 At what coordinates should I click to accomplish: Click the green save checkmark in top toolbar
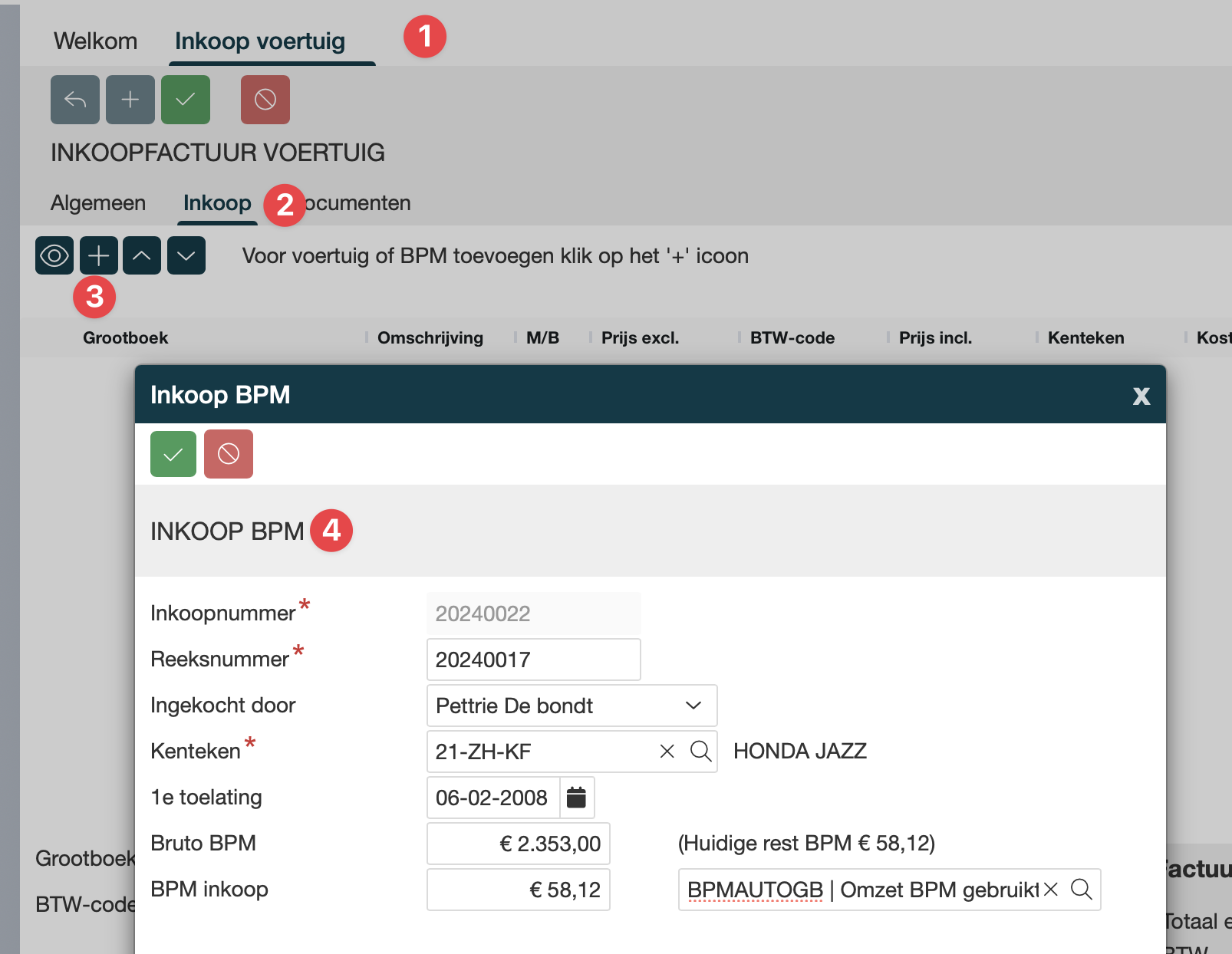186,100
